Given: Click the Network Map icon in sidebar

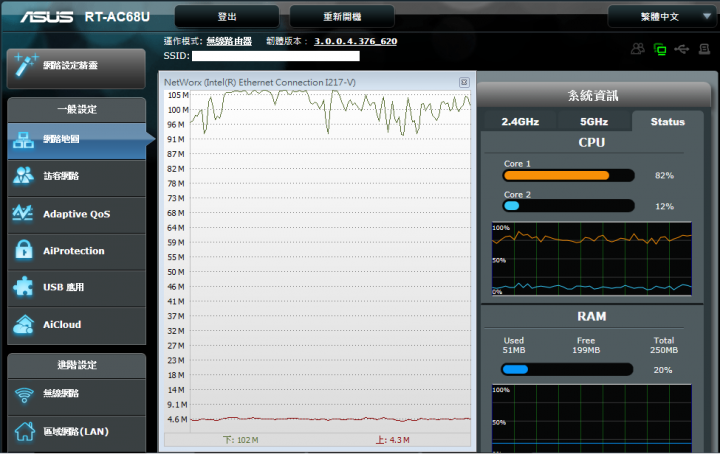Looking at the screenshot, I should coord(23,140).
